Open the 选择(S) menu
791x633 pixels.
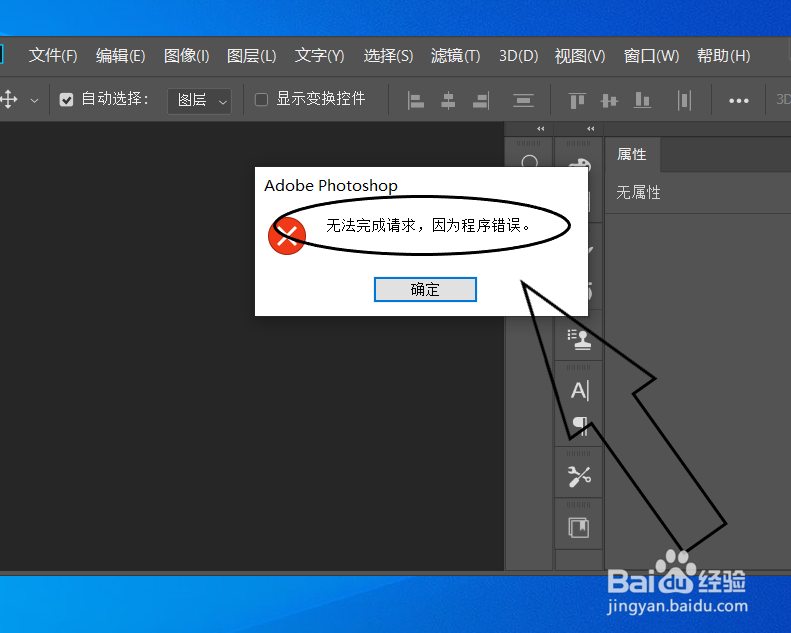(388, 55)
